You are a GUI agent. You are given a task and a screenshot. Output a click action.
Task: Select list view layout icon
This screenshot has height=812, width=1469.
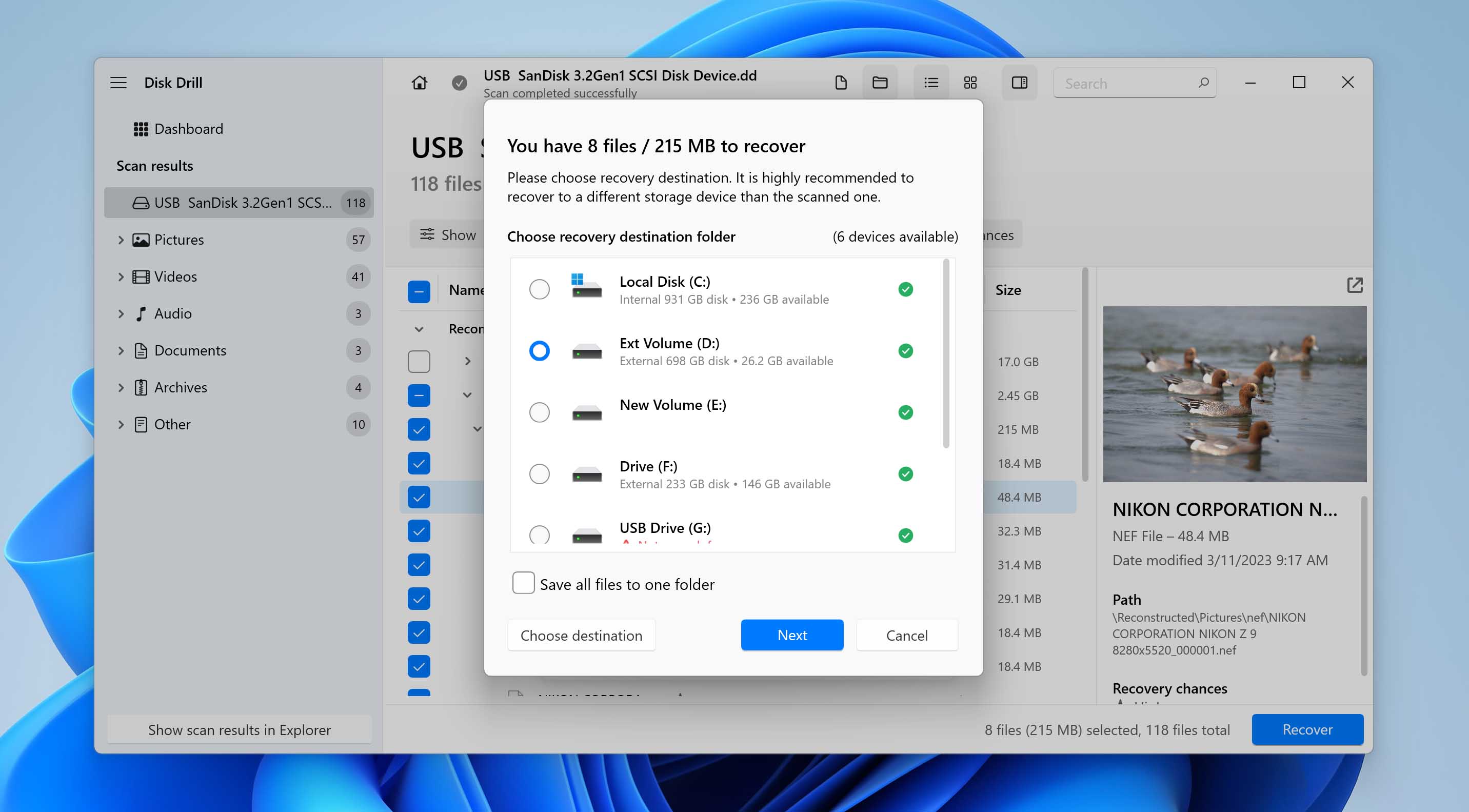click(931, 83)
